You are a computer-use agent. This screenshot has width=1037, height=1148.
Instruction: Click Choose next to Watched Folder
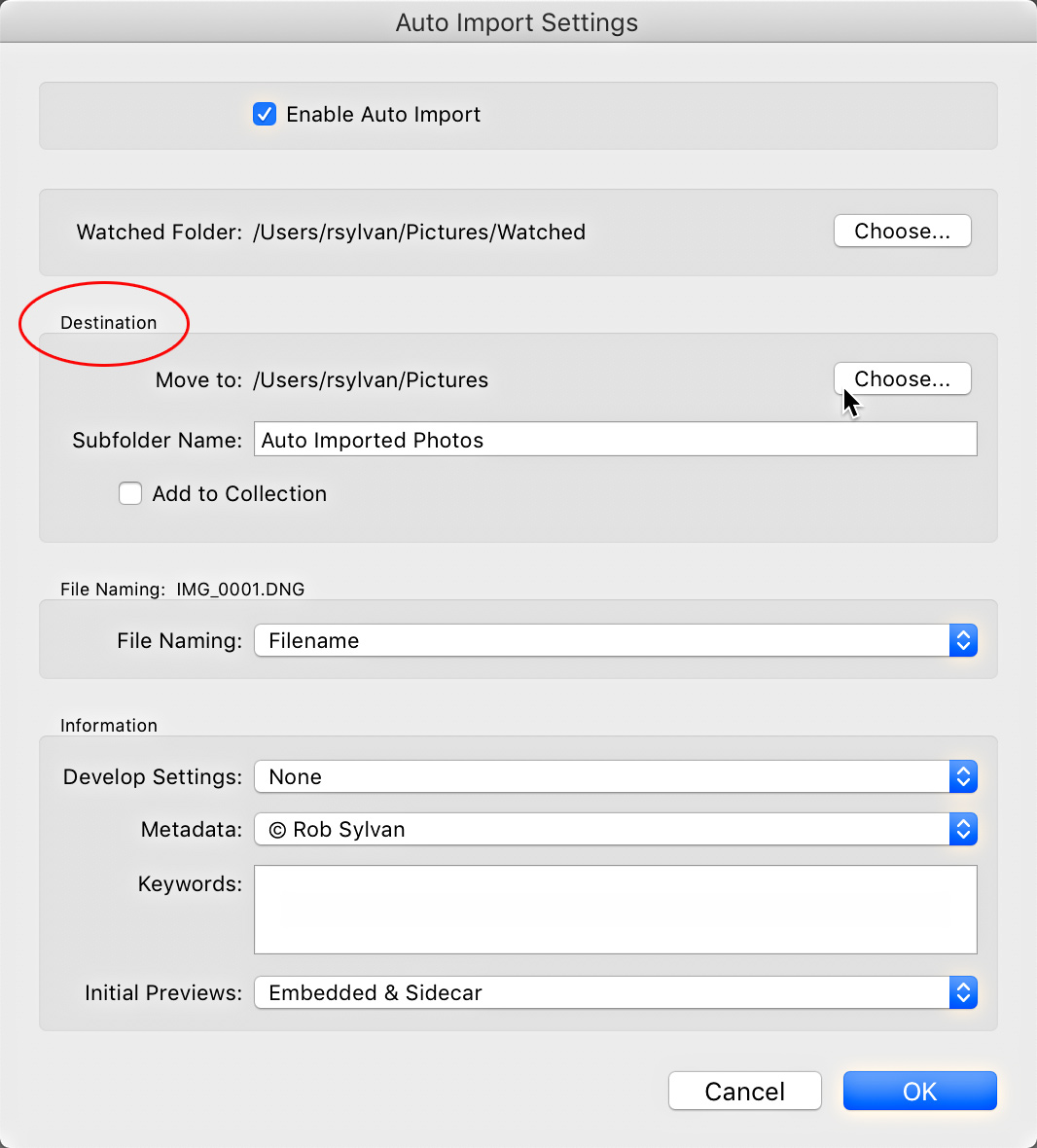pos(901,231)
